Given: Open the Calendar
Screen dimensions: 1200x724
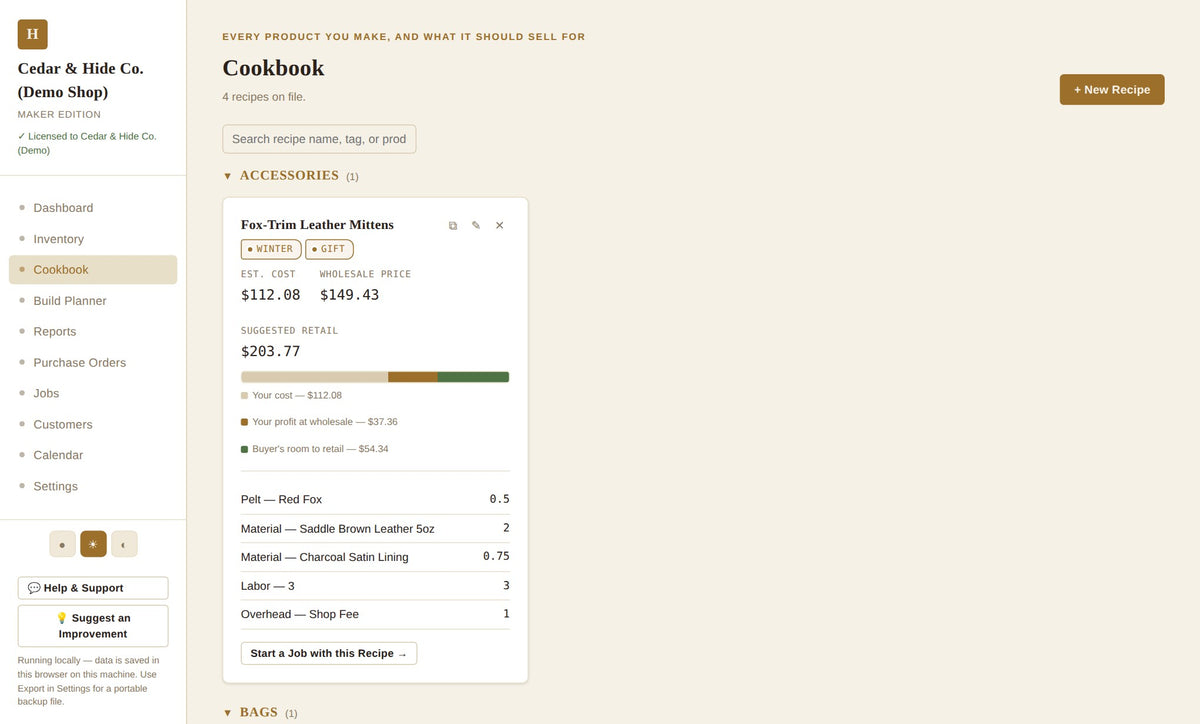Looking at the screenshot, I should click(x=93, y=455).
